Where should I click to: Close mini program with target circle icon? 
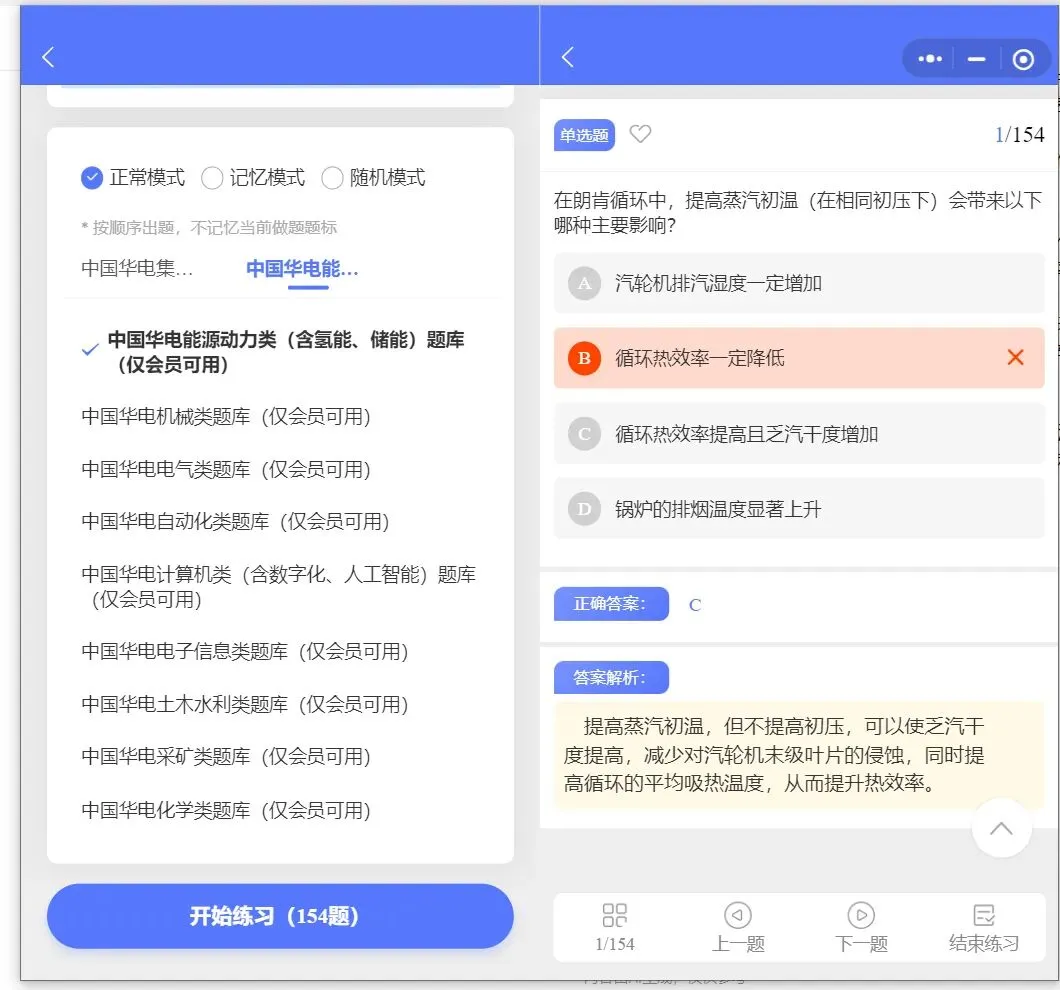click(1023, 60)
